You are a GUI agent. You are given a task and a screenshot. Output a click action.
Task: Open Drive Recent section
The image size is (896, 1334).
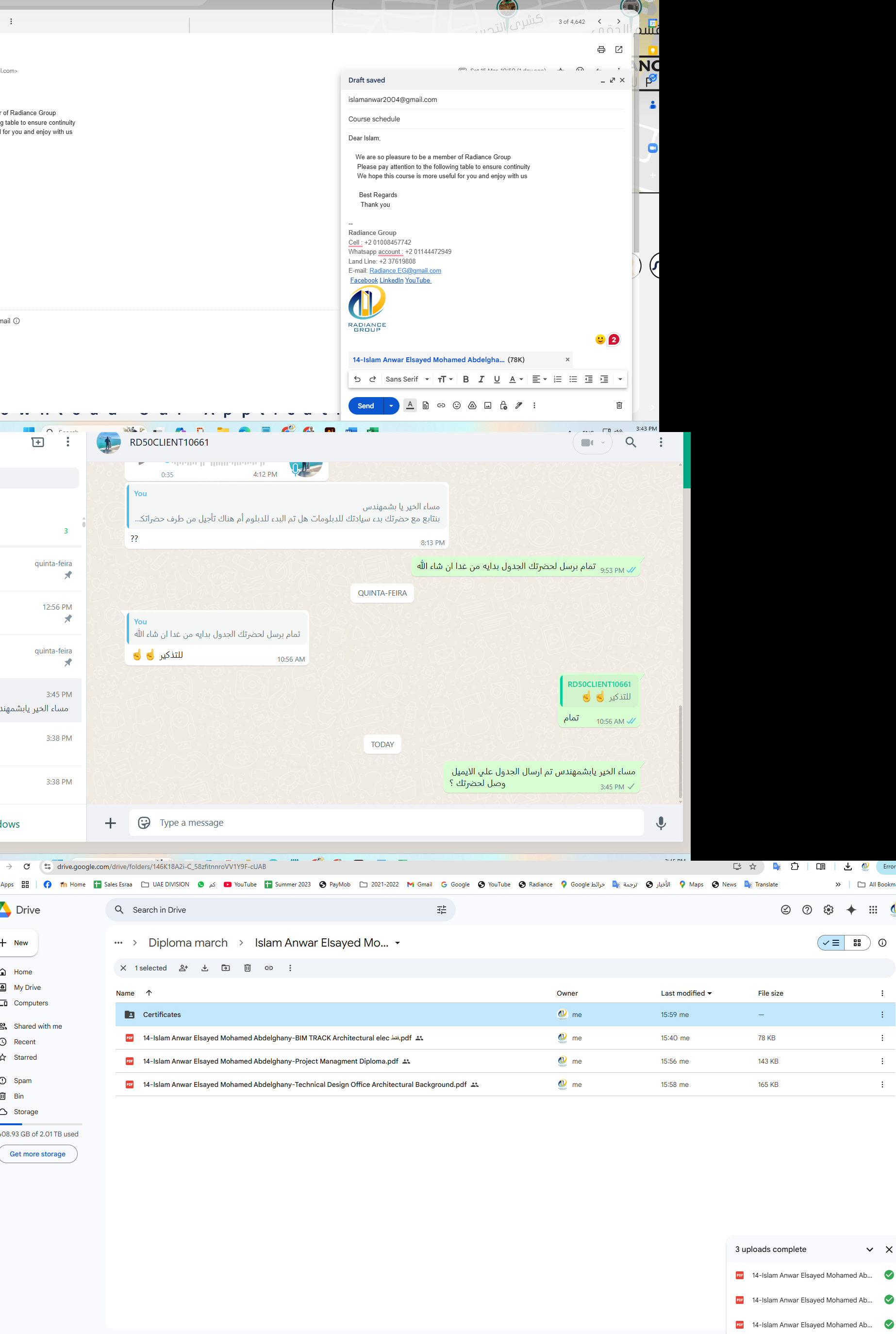click(25, 1042)
